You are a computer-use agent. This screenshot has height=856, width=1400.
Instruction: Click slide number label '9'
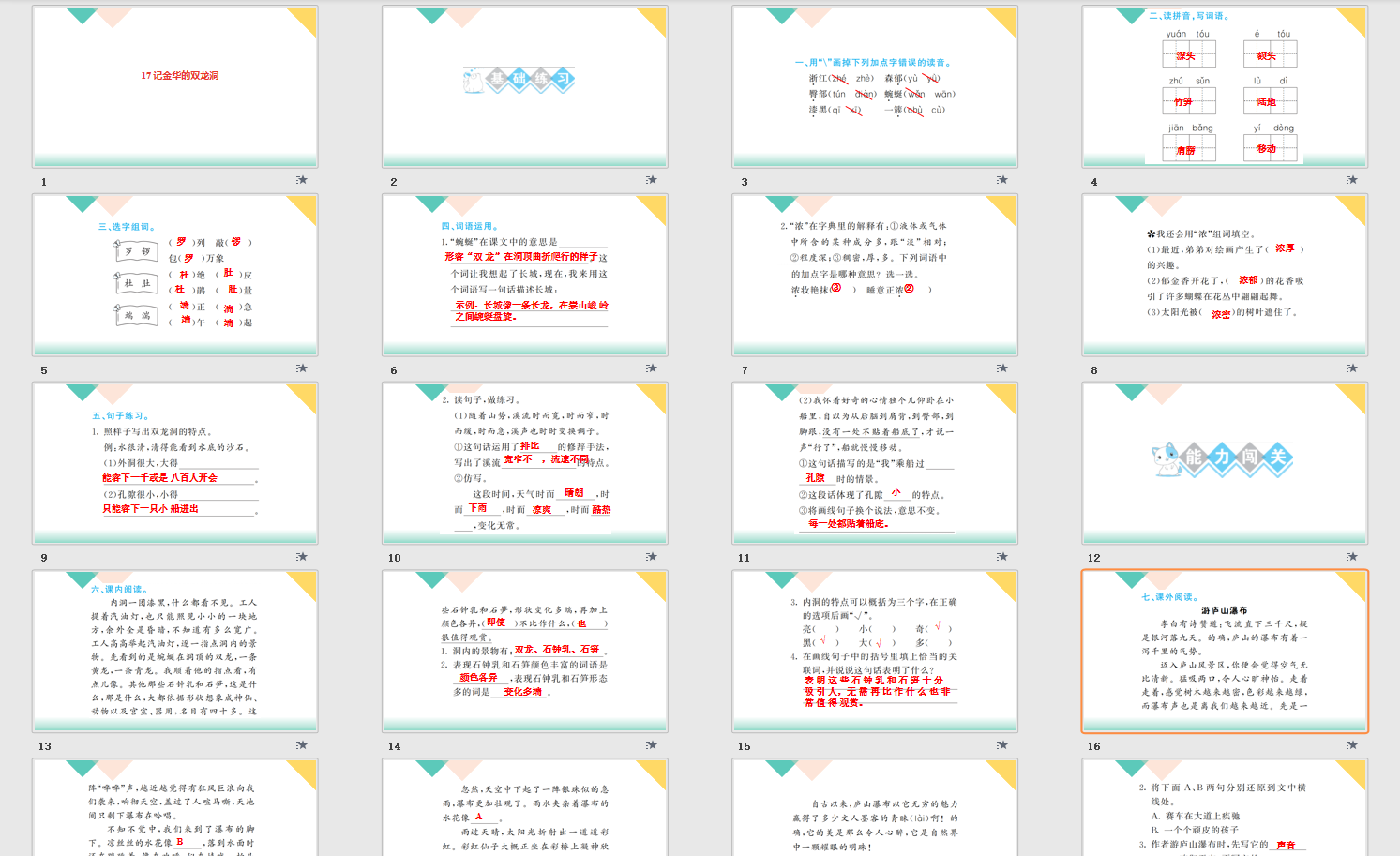pyautogui.click(x=43, y=558)
